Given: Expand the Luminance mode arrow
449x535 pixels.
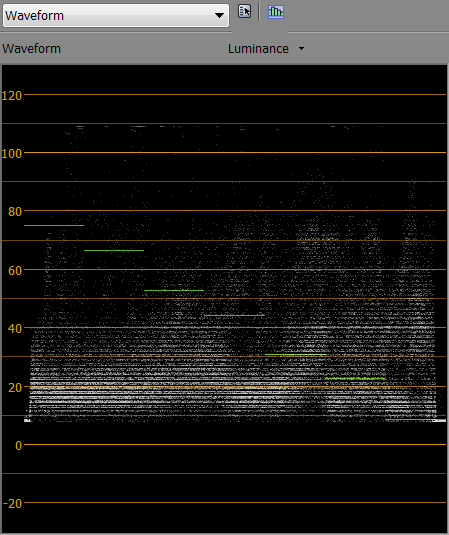Looking at the screenshot, I should (301, 49).
